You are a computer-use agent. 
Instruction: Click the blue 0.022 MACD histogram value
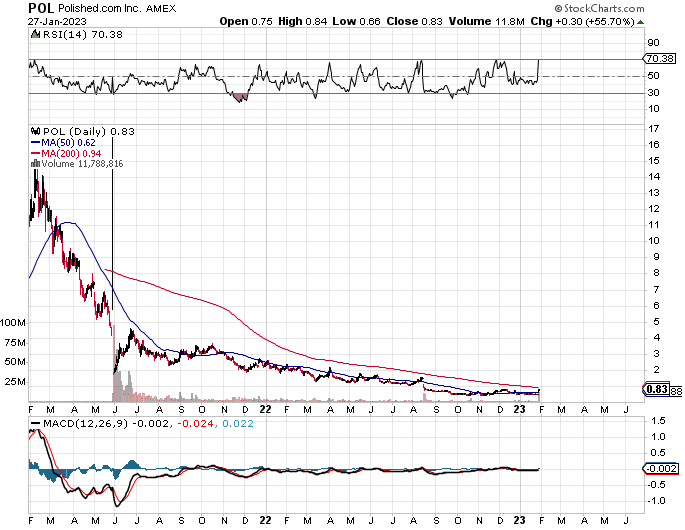[x=237, y=424]
